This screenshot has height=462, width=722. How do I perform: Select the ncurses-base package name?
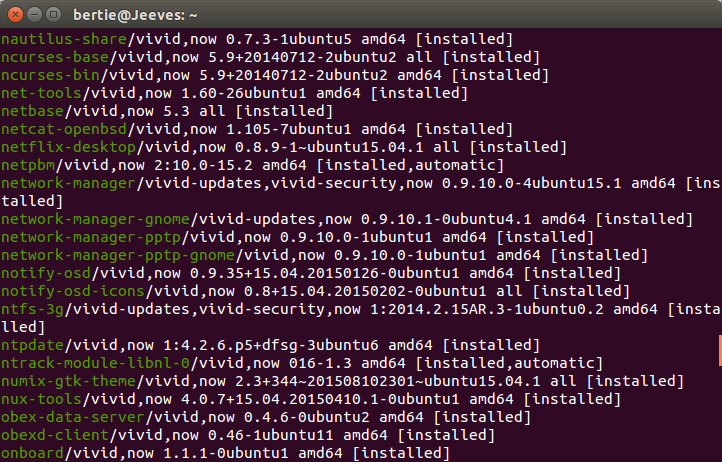55,57
